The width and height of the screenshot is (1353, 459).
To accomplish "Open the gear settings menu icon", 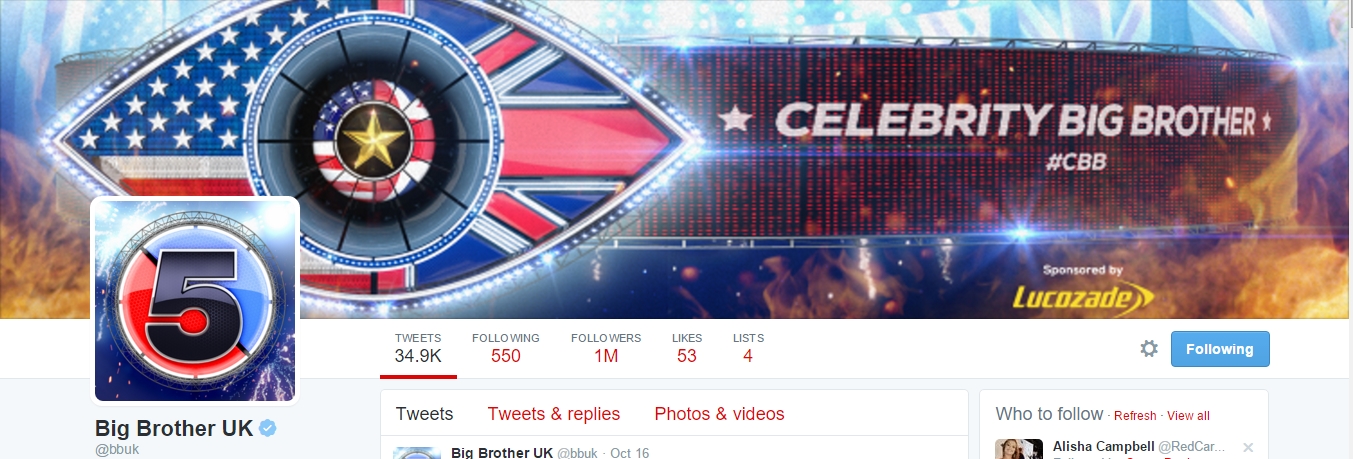I will 1149,349.
